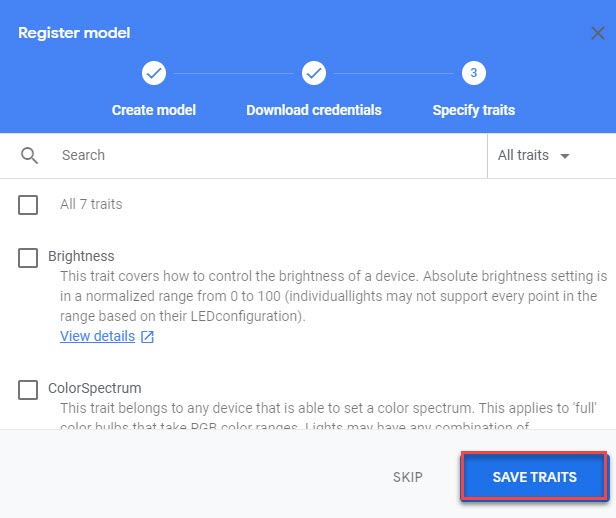This screenshot has width=616, height=518.
Task: Select the Create model step label
Action: [154, 110]
